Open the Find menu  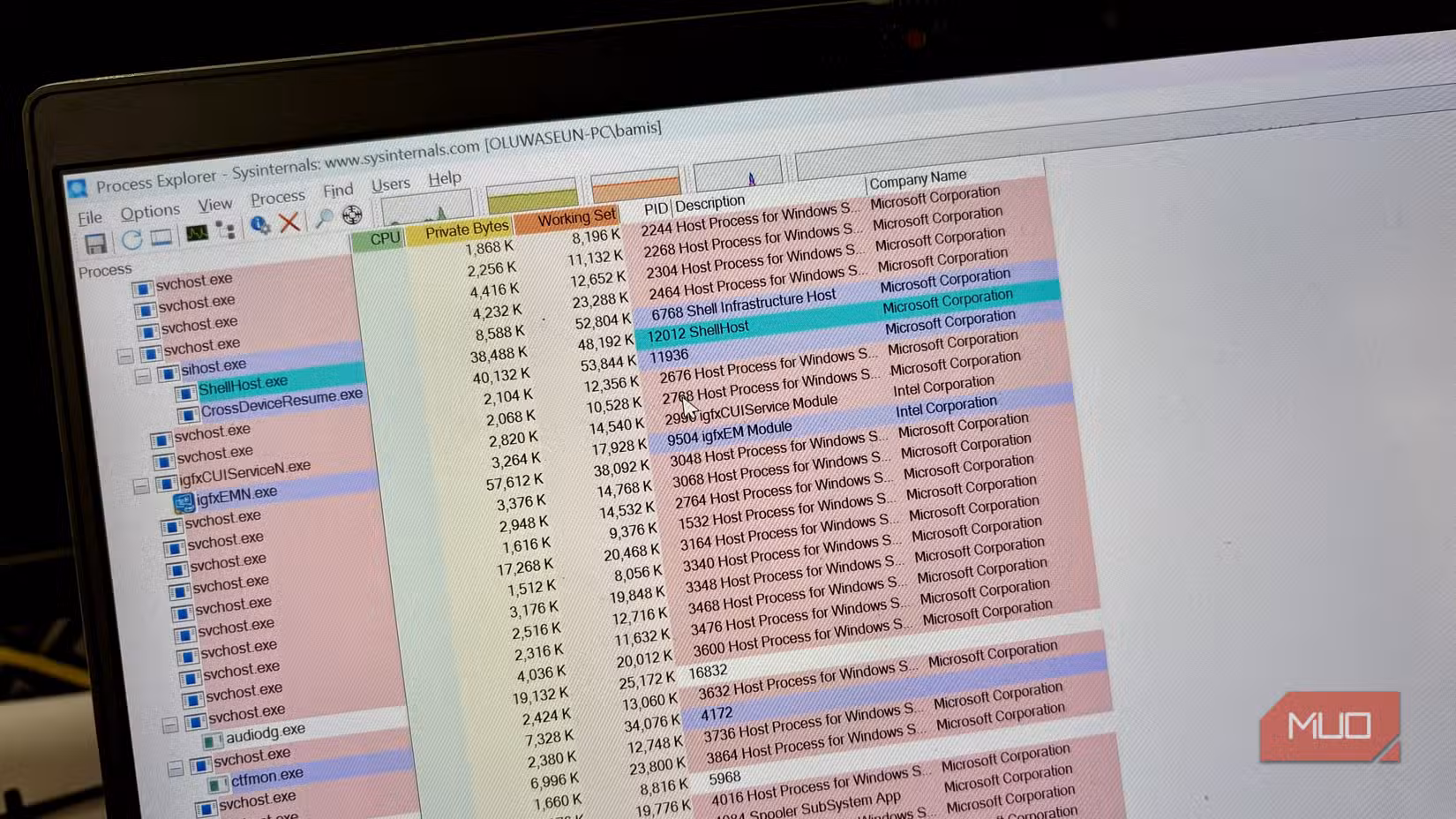click(x=338, y=191)
